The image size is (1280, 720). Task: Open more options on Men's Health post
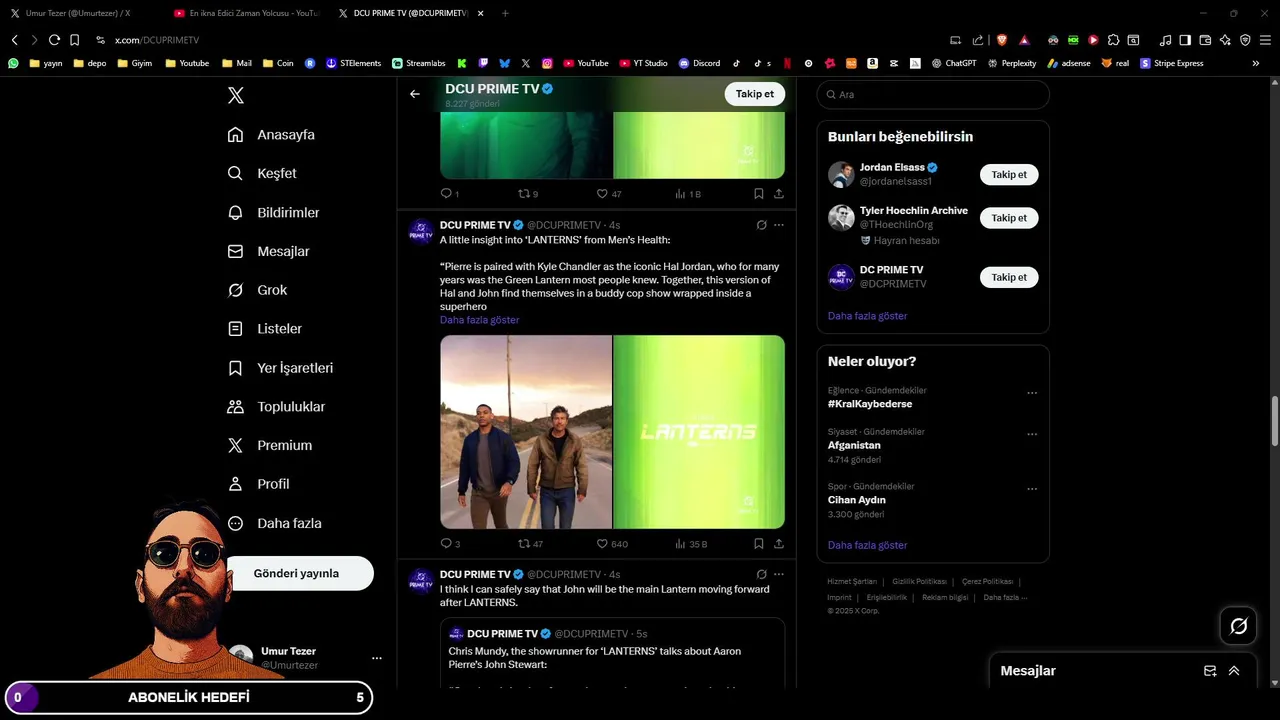tap(779, 225)
